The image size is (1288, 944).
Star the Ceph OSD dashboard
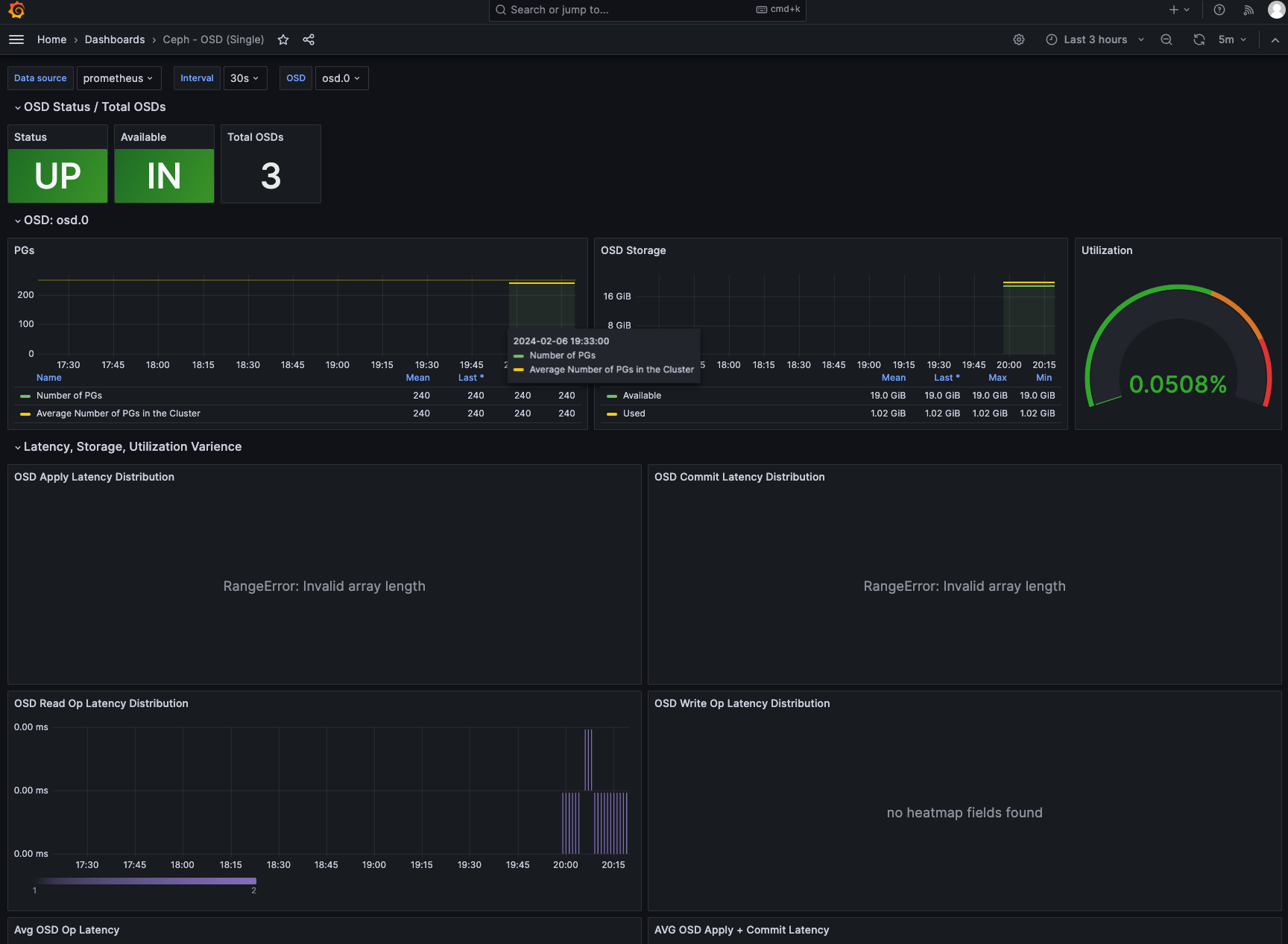pos(283,39)
